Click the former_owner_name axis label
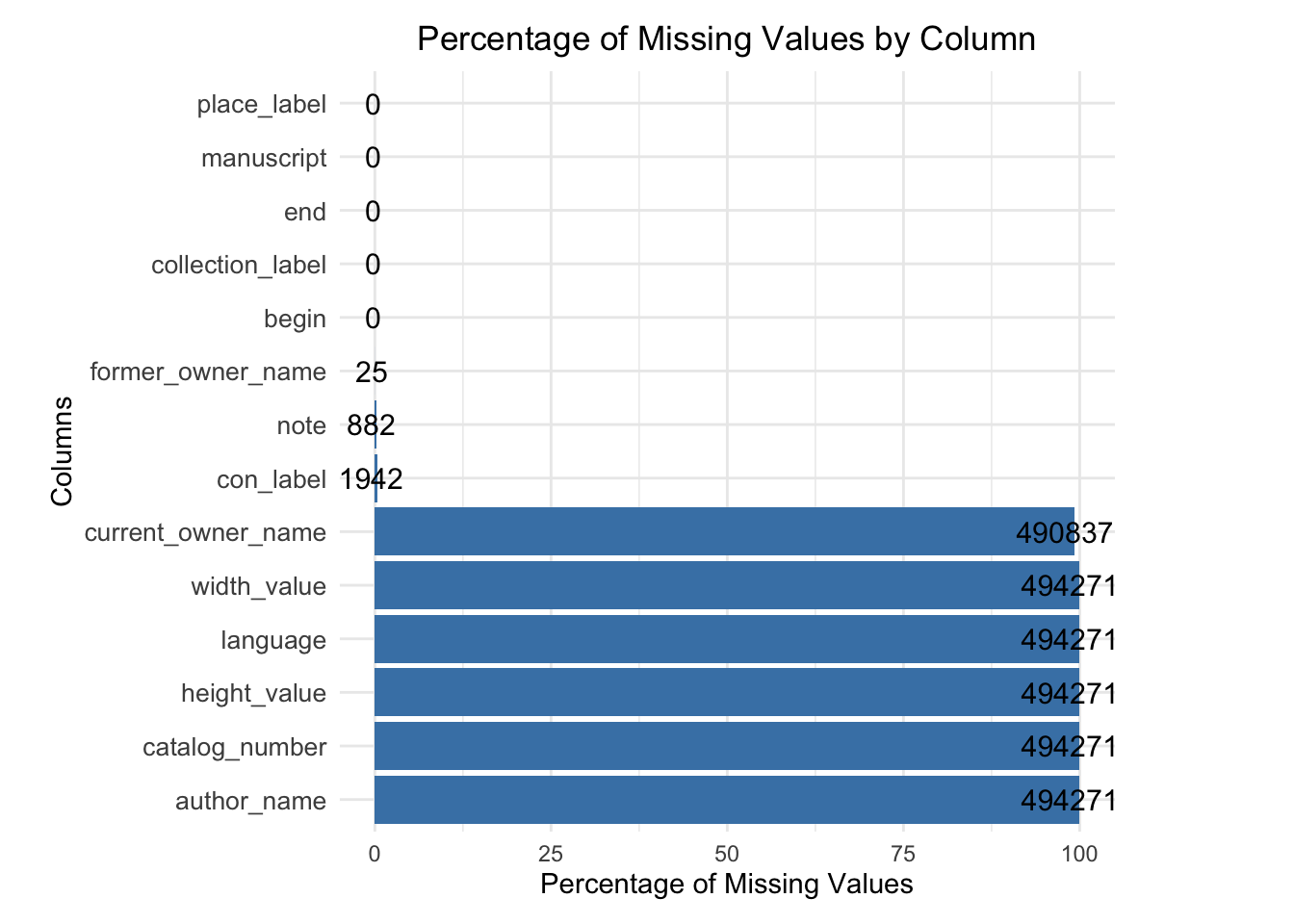 coord(208,372)
